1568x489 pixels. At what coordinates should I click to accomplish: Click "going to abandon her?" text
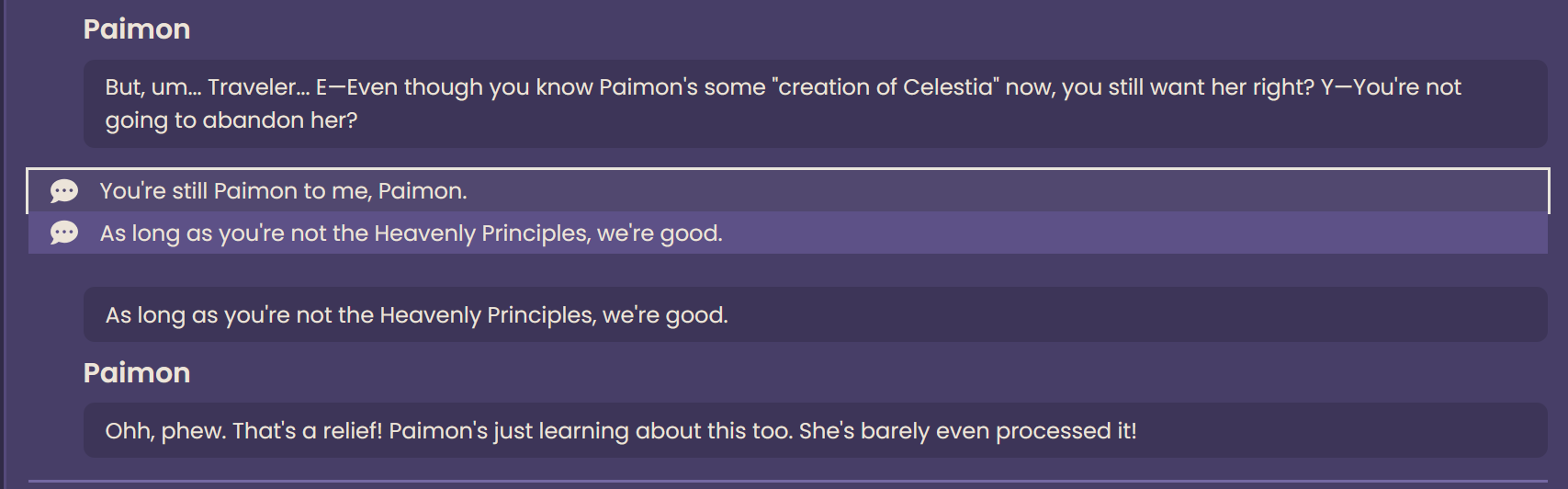[x=231, y=120]
